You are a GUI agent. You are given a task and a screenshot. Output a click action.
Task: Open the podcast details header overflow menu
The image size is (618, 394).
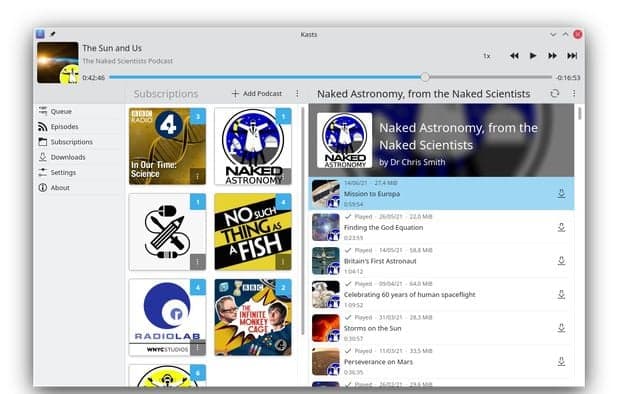click(574, 93)
